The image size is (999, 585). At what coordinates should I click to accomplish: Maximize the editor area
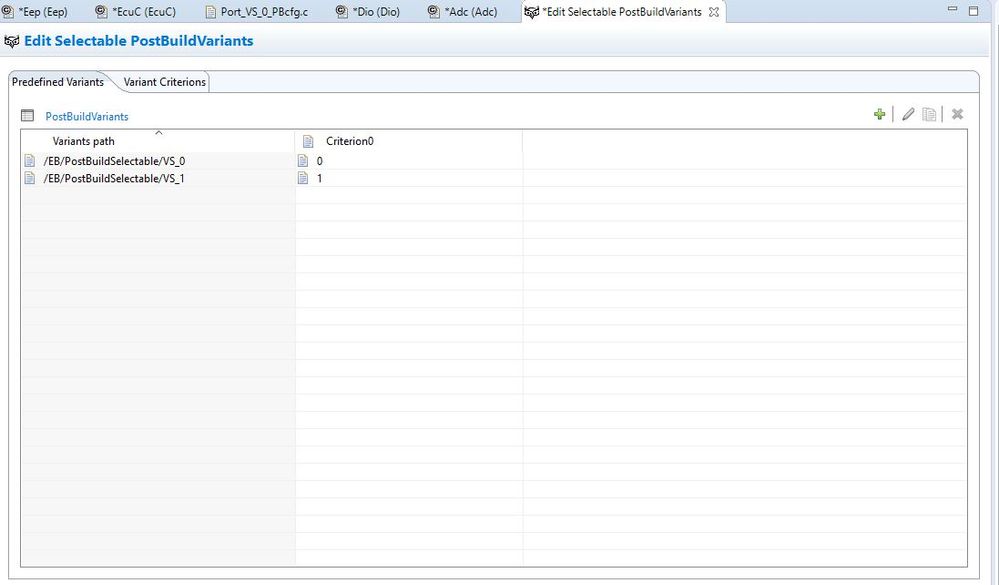(x=974, y=11)
